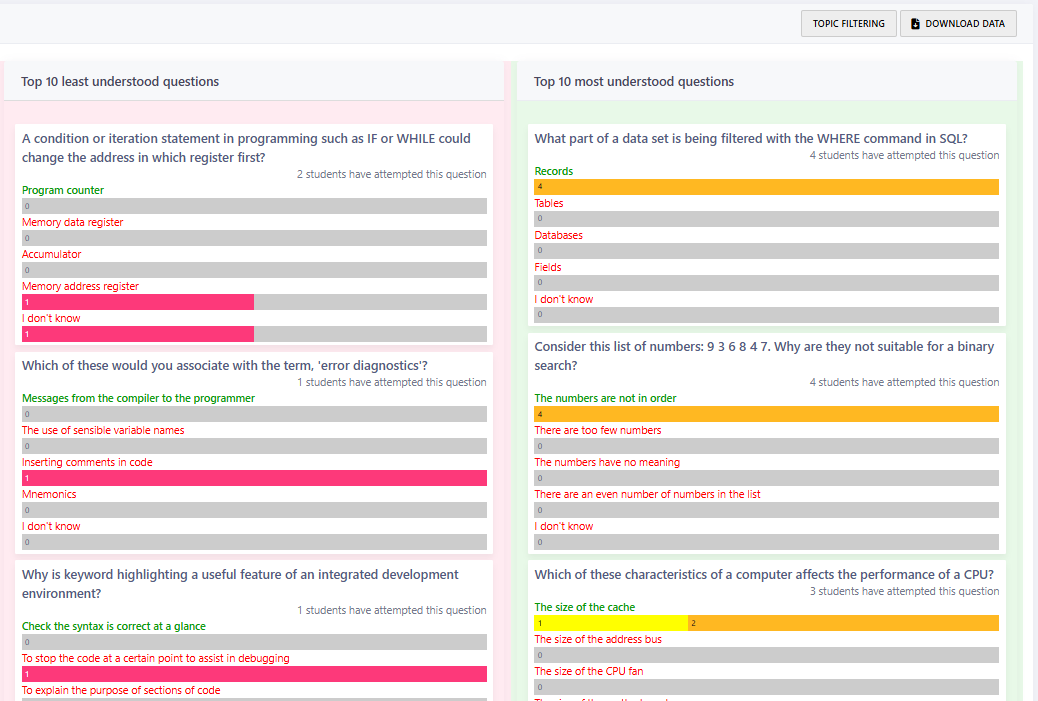
Task: Click the Topic Filtering button
Action: point(848,24)
